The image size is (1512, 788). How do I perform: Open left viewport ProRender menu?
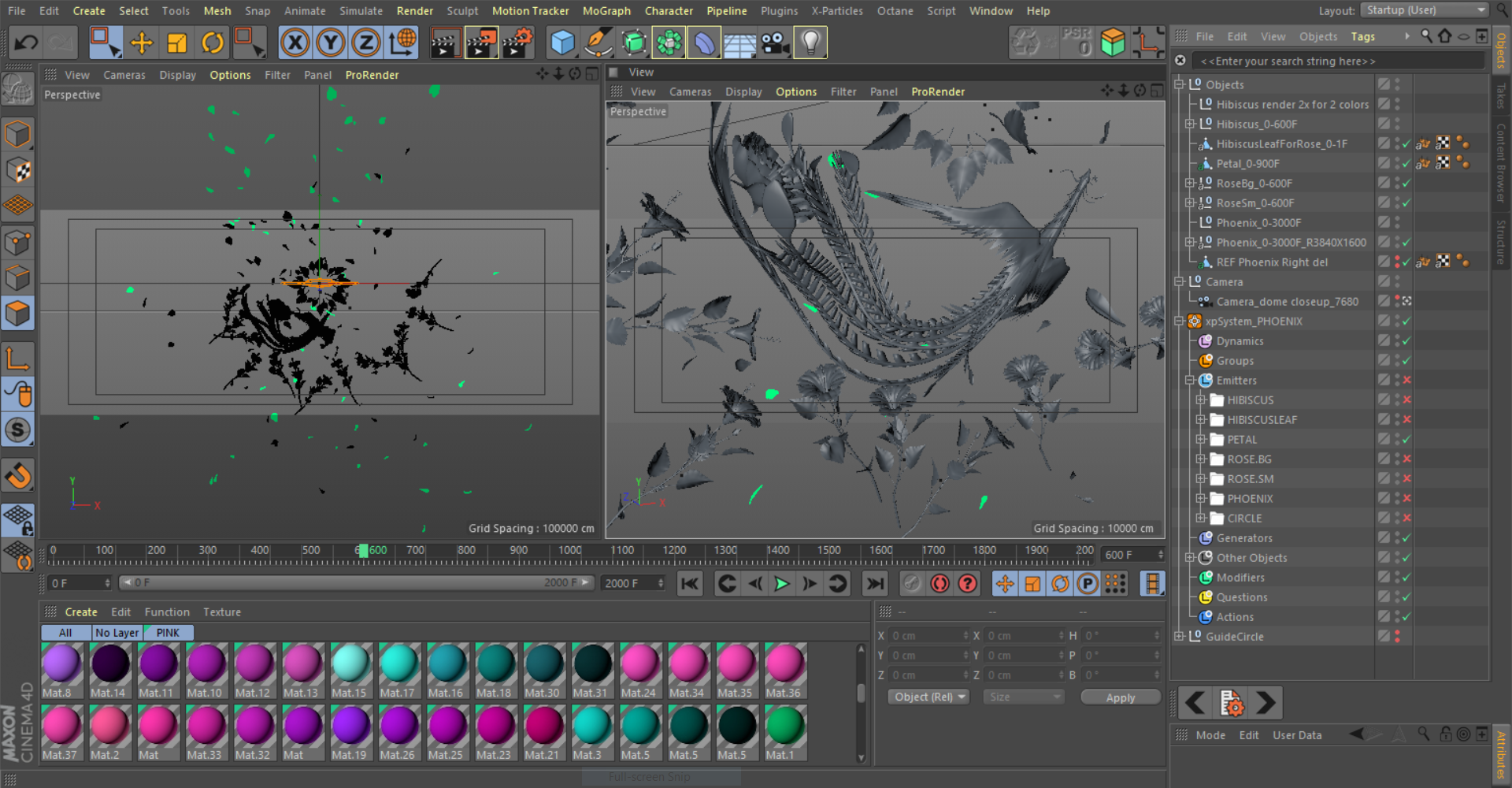pos(372,75)
